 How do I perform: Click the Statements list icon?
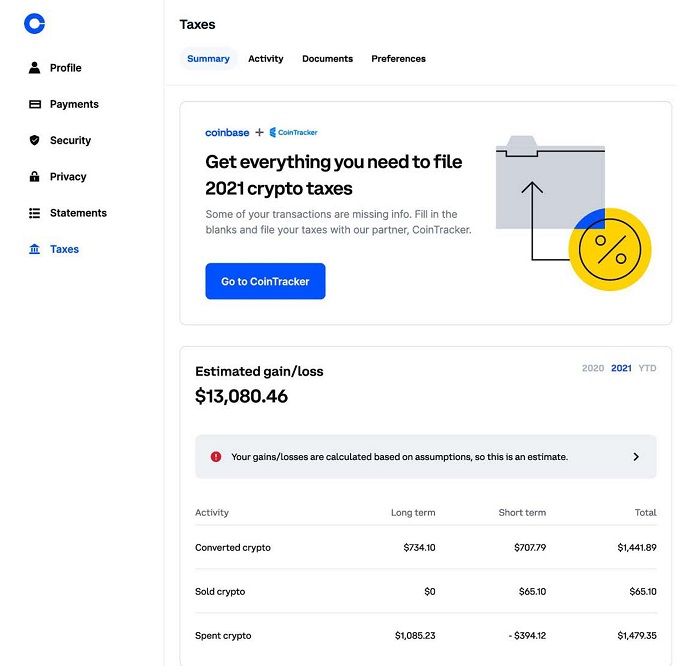click(35, 213)
